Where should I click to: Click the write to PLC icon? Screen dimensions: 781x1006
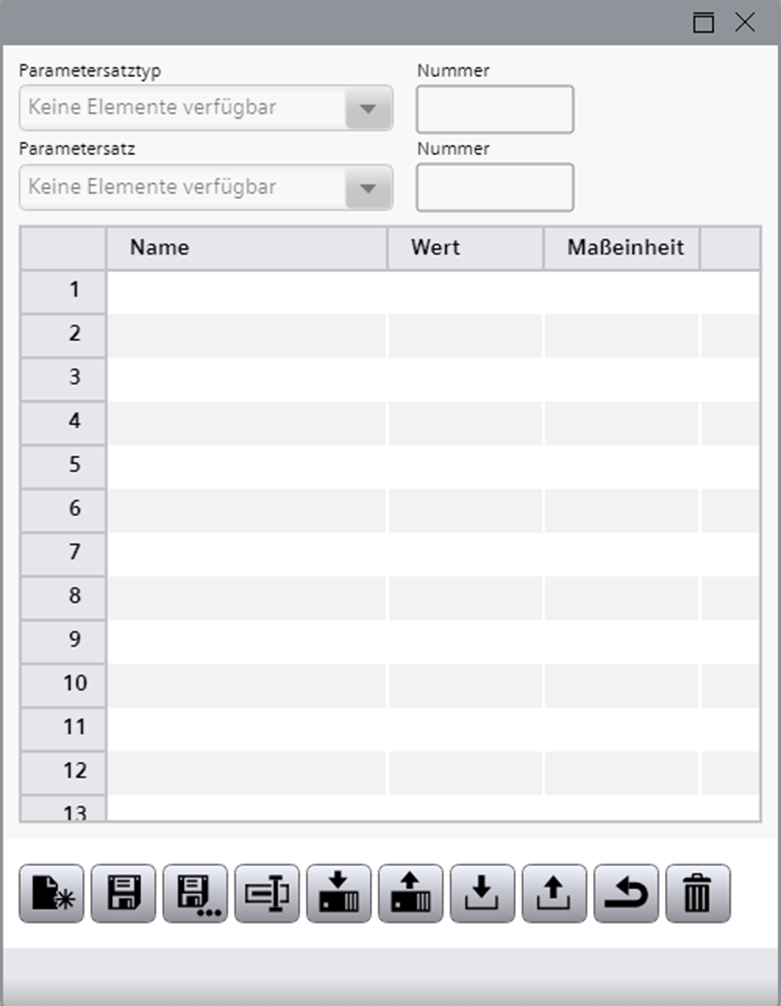[x=339, y=893]
